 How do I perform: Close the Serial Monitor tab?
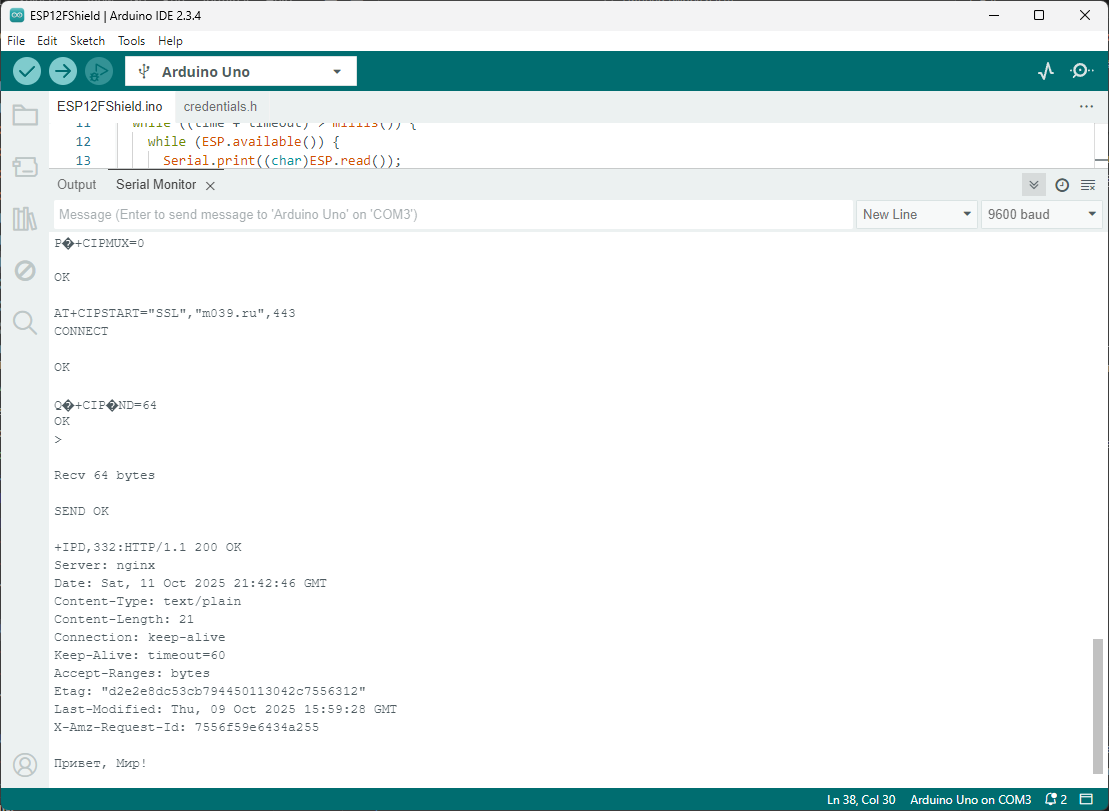[x=210, y=186]
